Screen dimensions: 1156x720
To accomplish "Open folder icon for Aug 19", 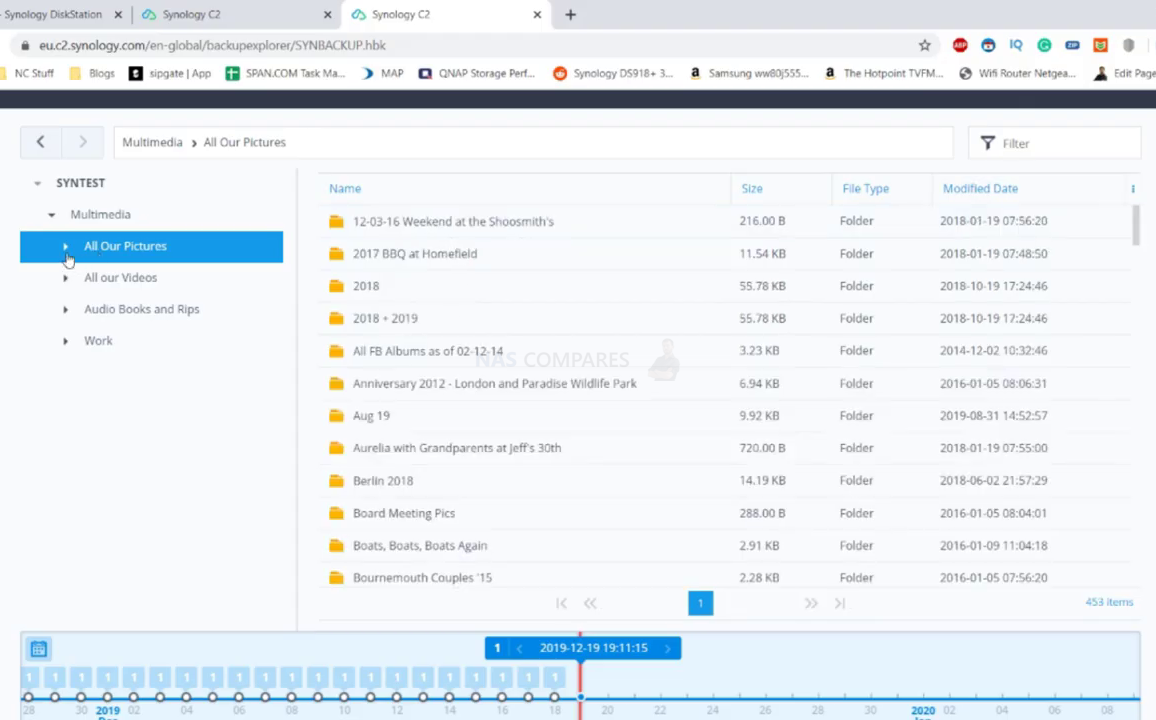I will pos(336,416).
